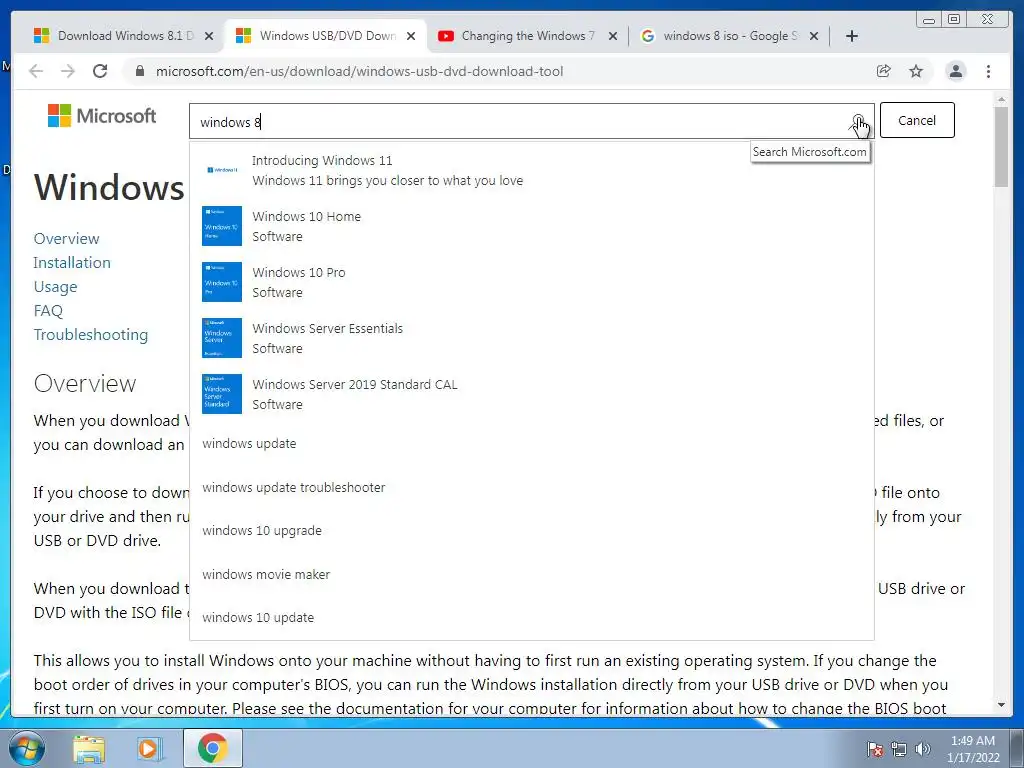Close the windows 8 iso Google tab
Image resolution: width=1024 pixels, height=768 pixels.
814,36
